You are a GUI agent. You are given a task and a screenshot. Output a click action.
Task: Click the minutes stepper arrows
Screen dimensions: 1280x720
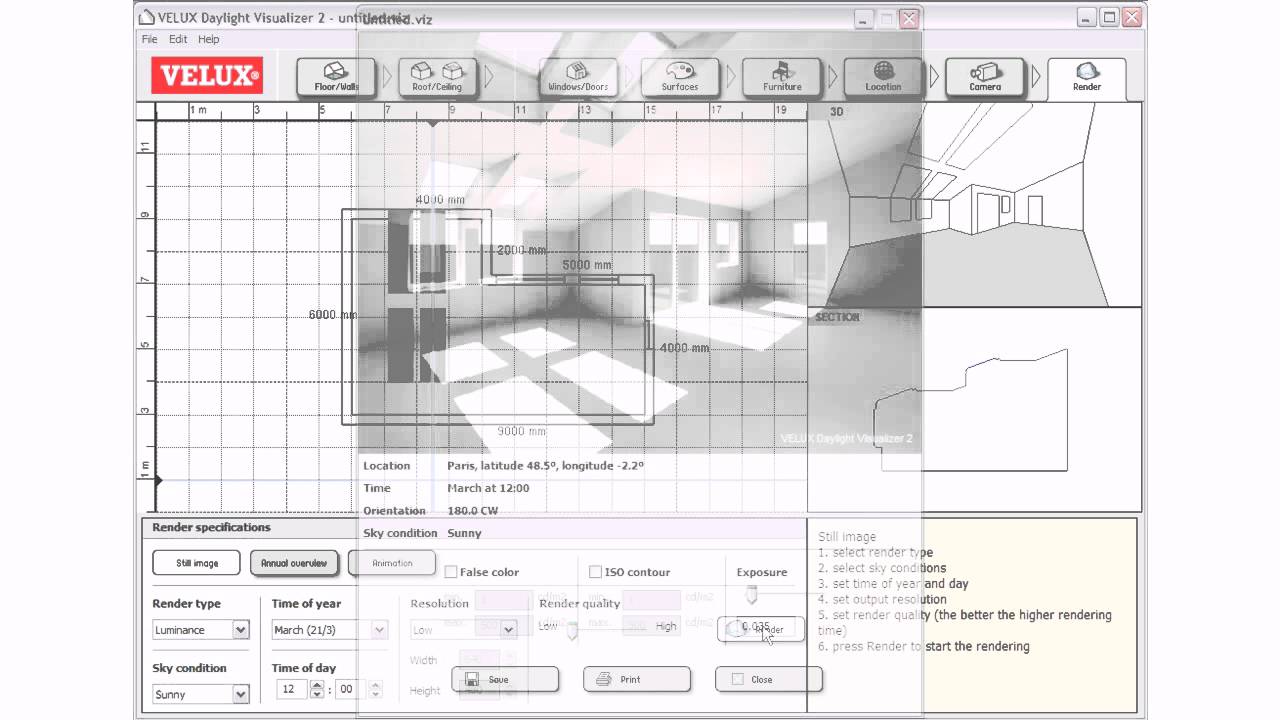coord(376,689)
